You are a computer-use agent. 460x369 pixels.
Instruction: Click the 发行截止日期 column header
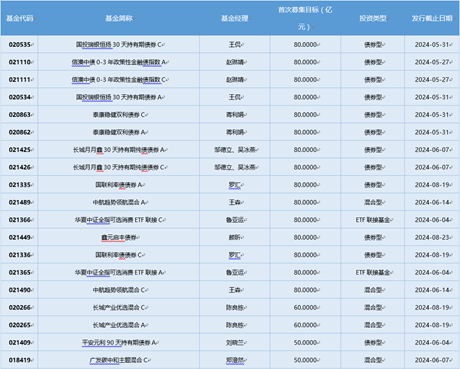pyautogui.click(x=432, y=18)
